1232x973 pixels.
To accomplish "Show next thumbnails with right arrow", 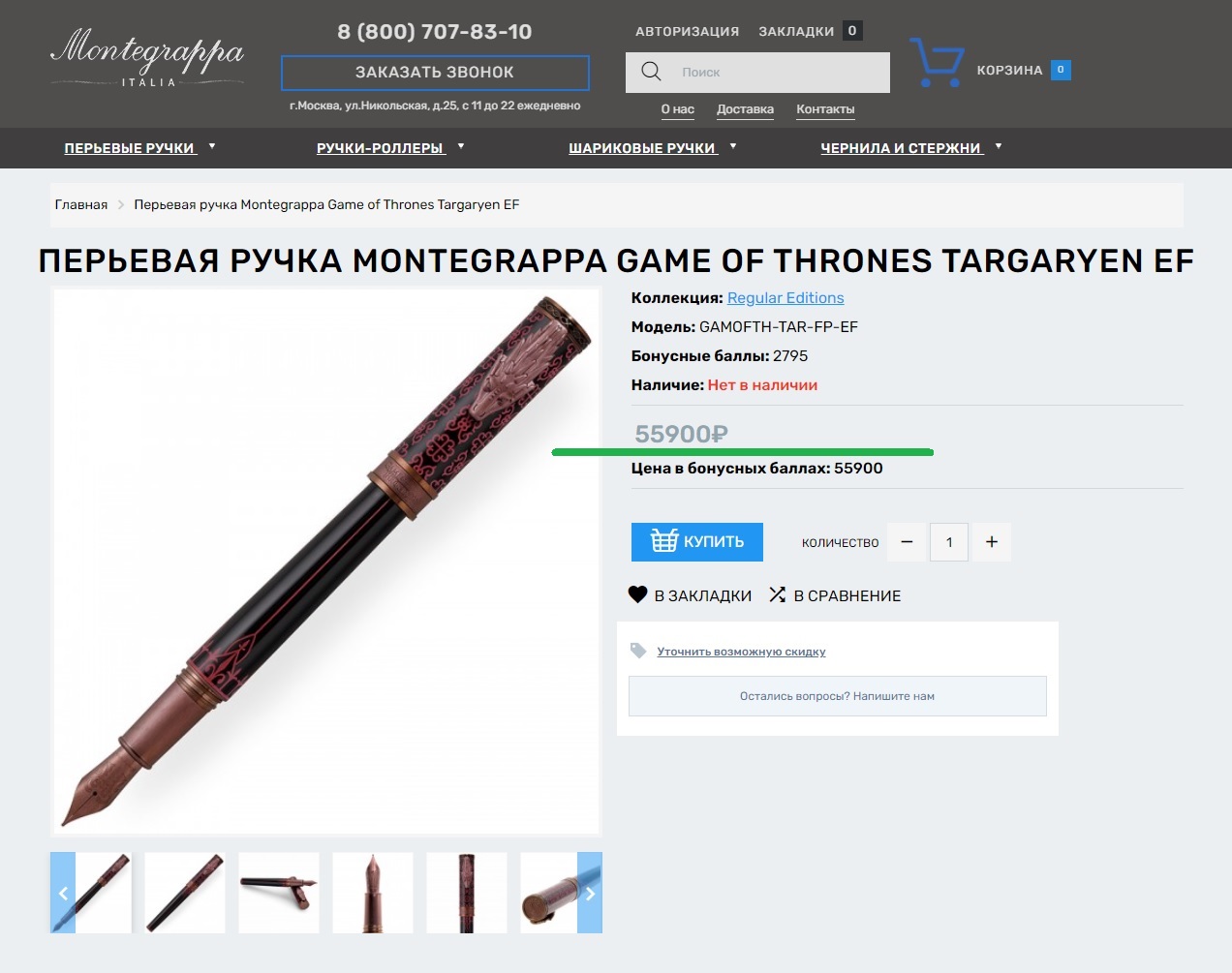I will point(590,893).
